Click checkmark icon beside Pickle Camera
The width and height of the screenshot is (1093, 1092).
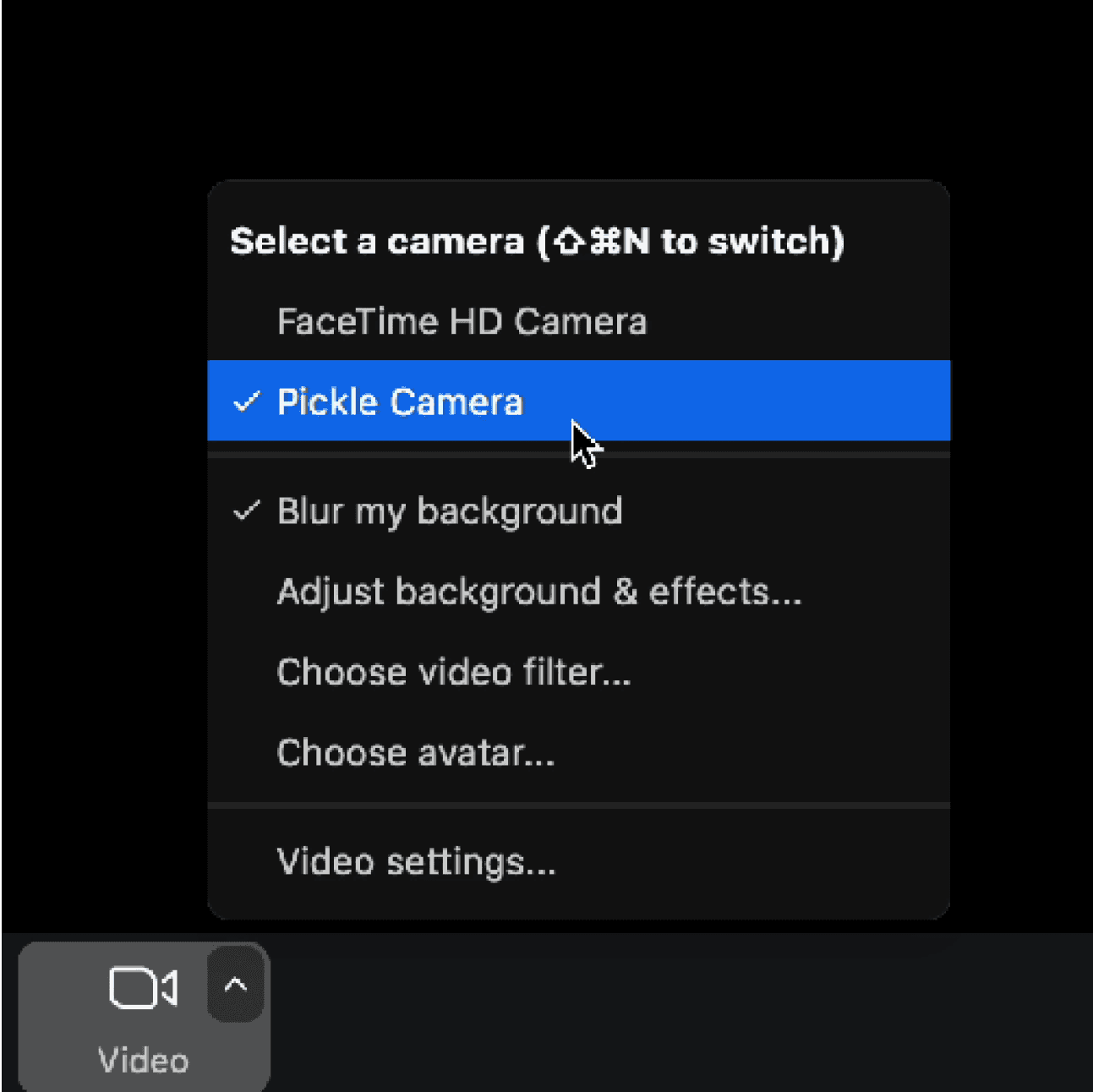[246, 401]
